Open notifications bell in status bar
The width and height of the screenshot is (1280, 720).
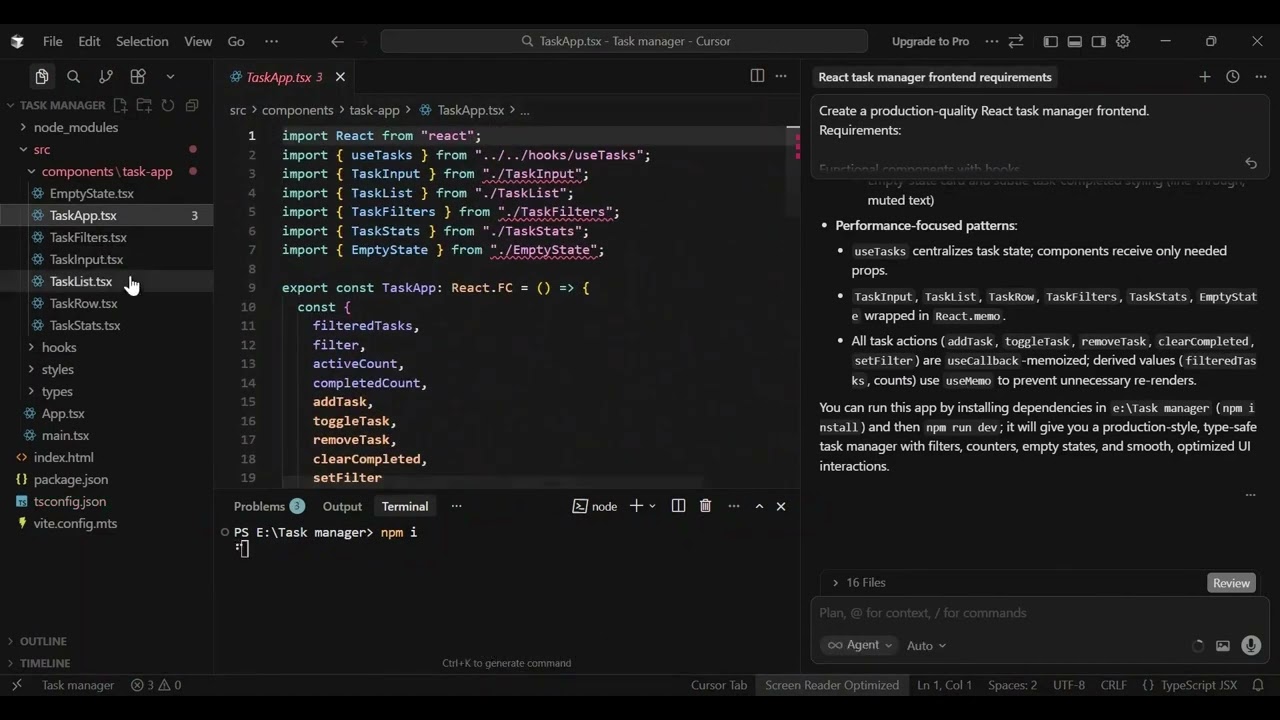point(1258,685)
